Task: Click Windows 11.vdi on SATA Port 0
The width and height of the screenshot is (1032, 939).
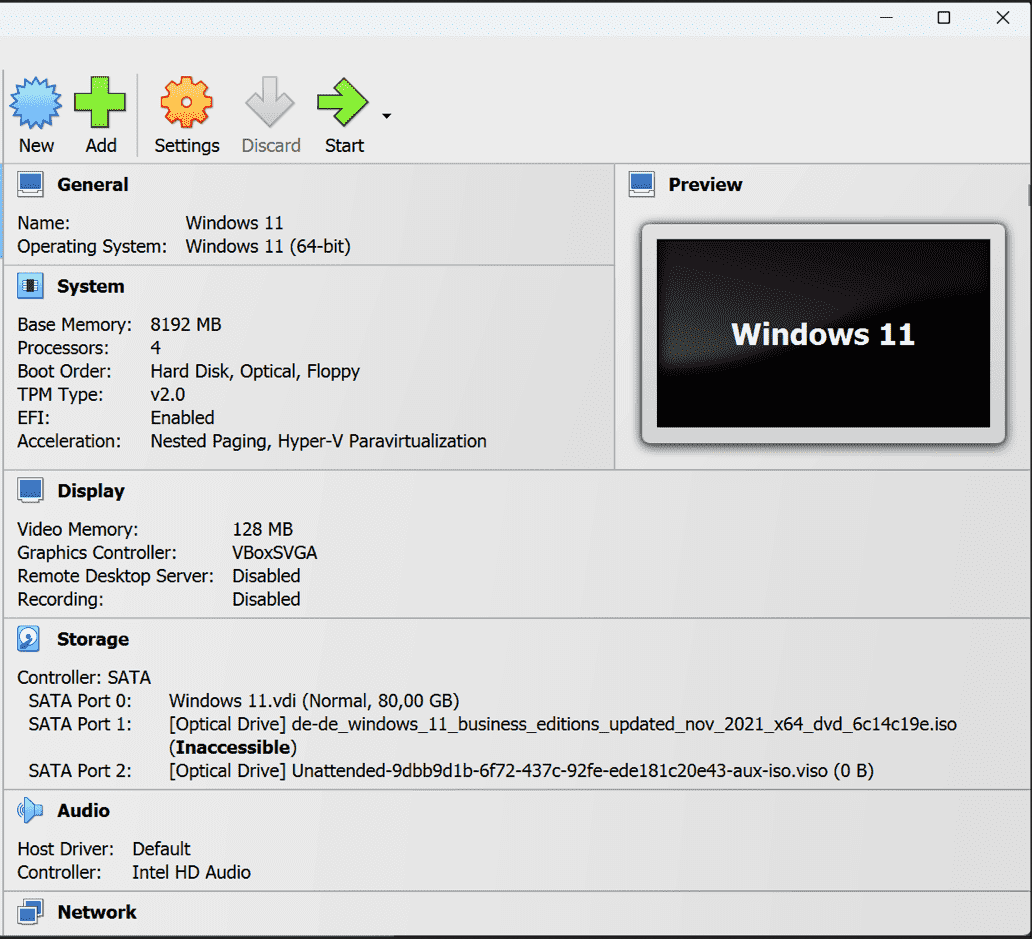Action: [x=314, y=701]
